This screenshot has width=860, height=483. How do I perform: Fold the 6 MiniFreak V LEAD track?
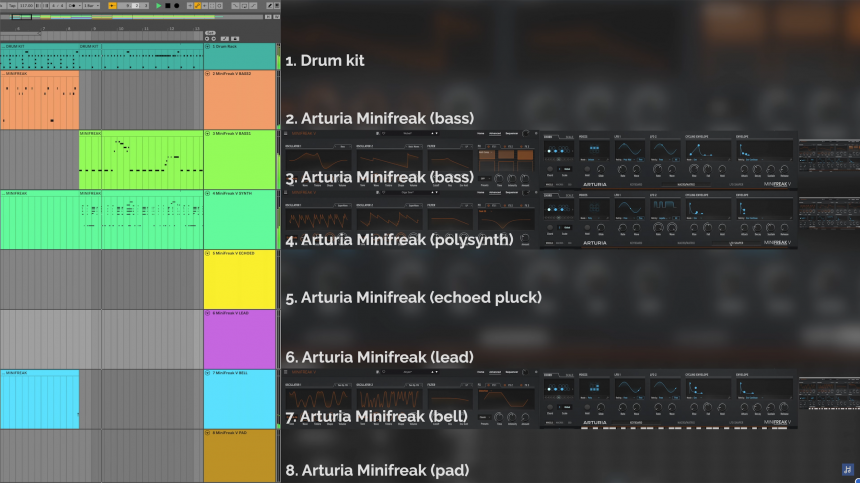pos(207,313)
